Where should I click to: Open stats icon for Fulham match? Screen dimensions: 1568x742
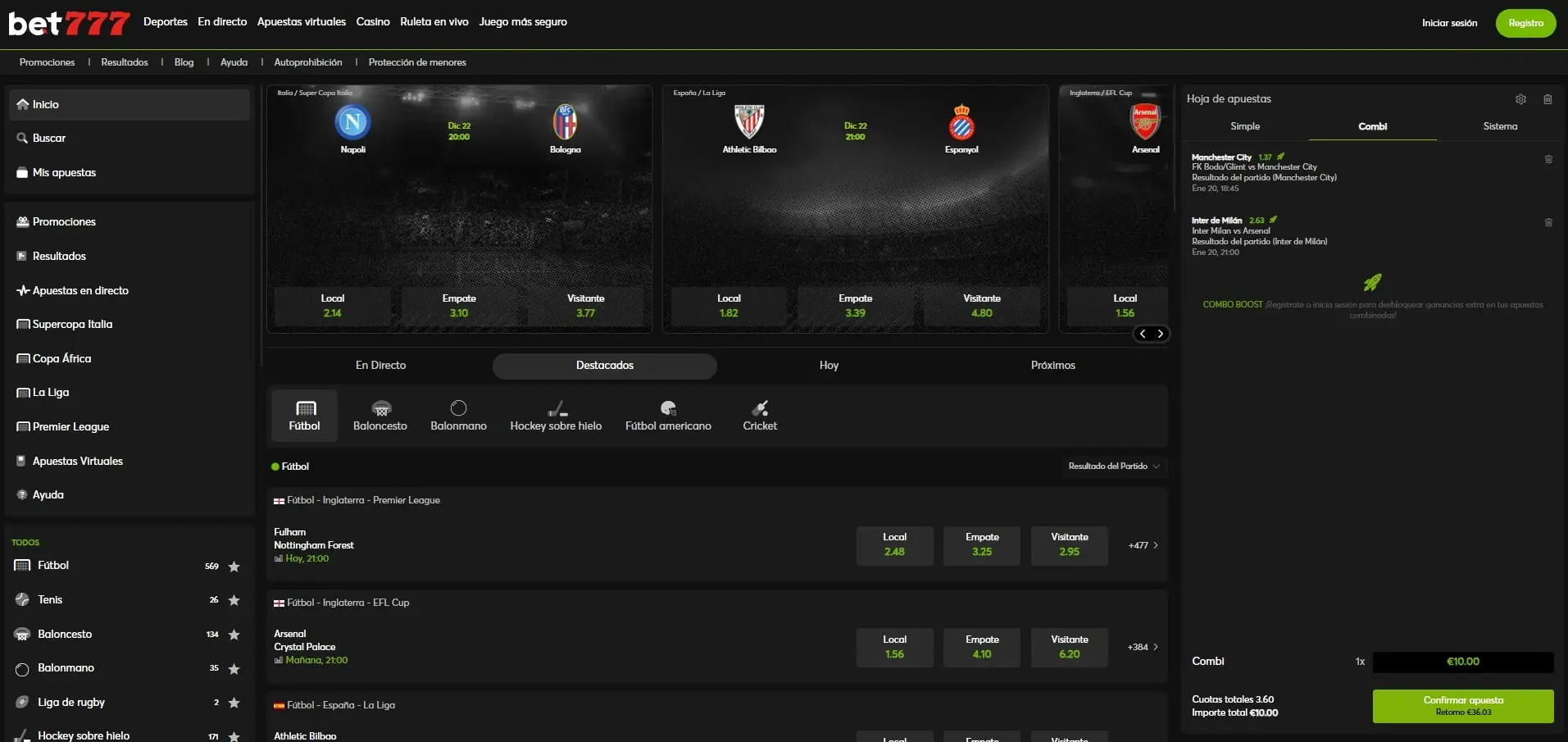click(278, 559)
